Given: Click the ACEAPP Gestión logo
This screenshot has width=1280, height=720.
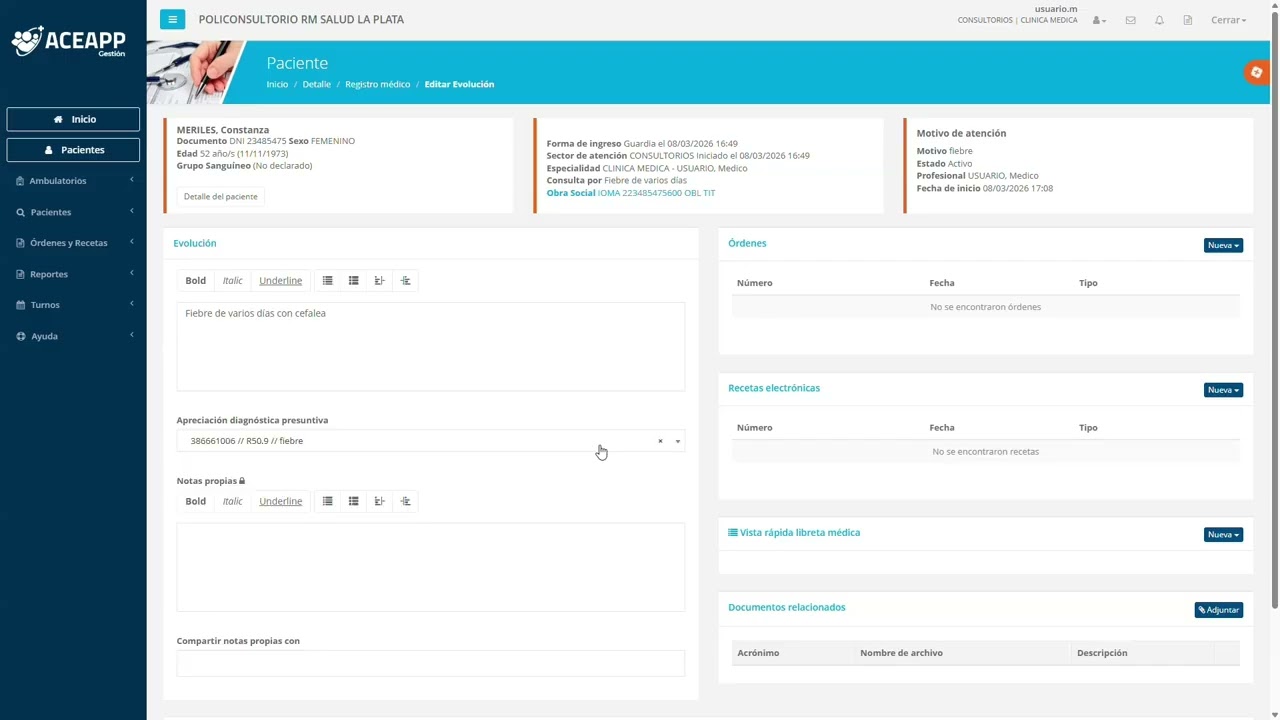Looking at the screenshot, I should point(69,42).
